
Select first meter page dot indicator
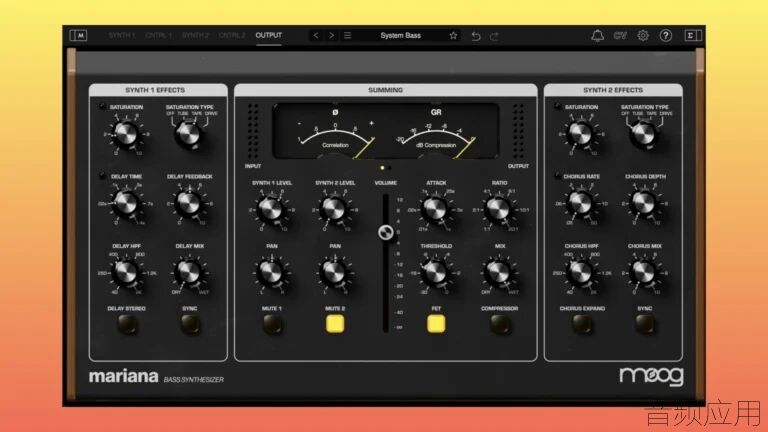383,168
